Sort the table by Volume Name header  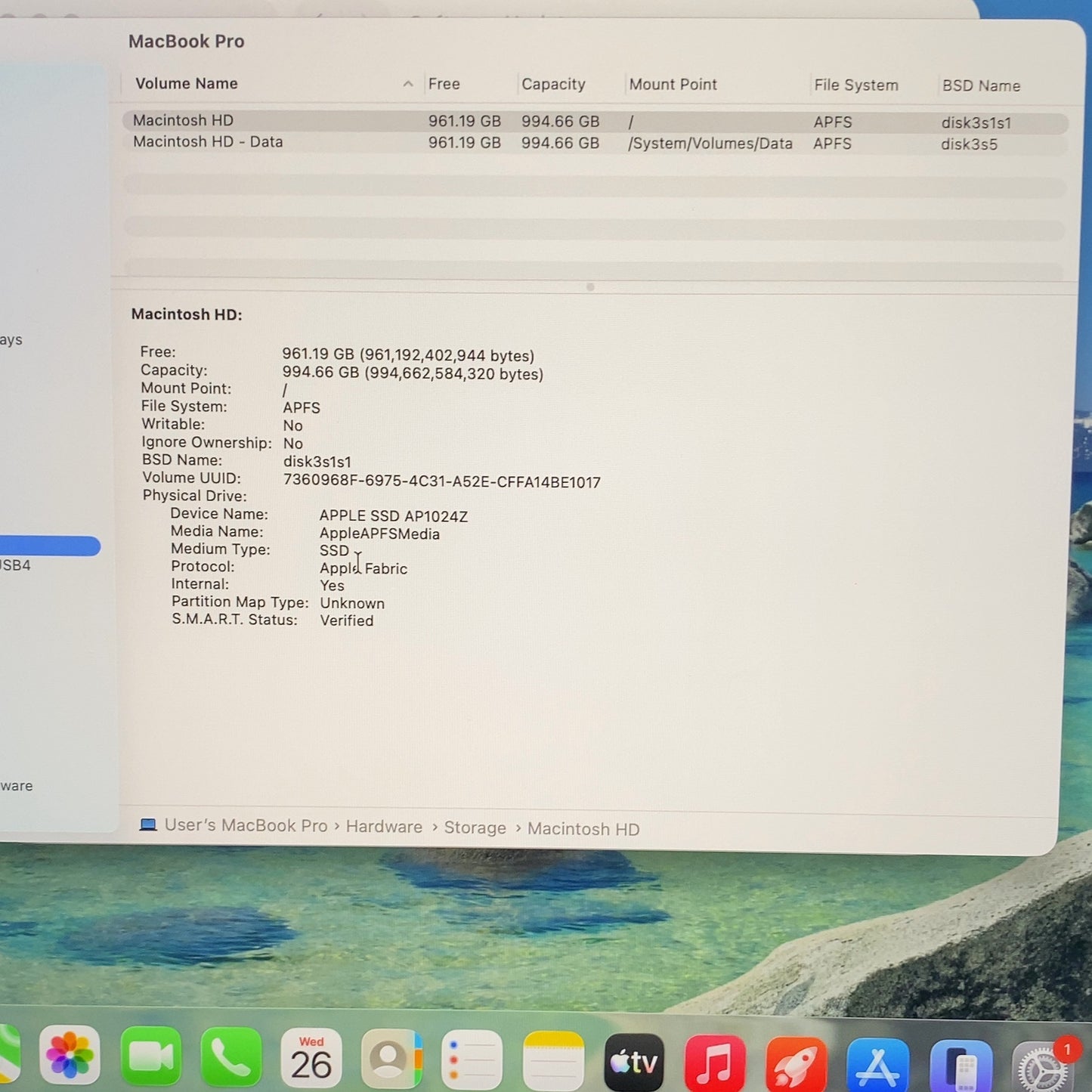[x=187, y=83]
